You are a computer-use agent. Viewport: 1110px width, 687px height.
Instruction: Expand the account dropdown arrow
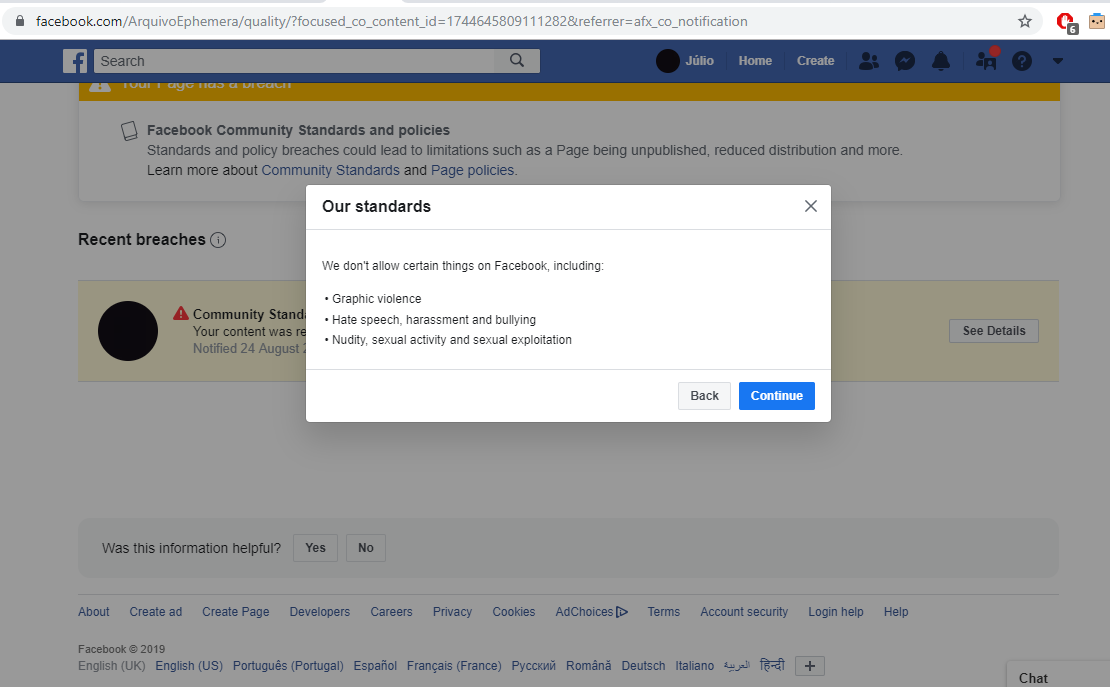click(1058, 61)
